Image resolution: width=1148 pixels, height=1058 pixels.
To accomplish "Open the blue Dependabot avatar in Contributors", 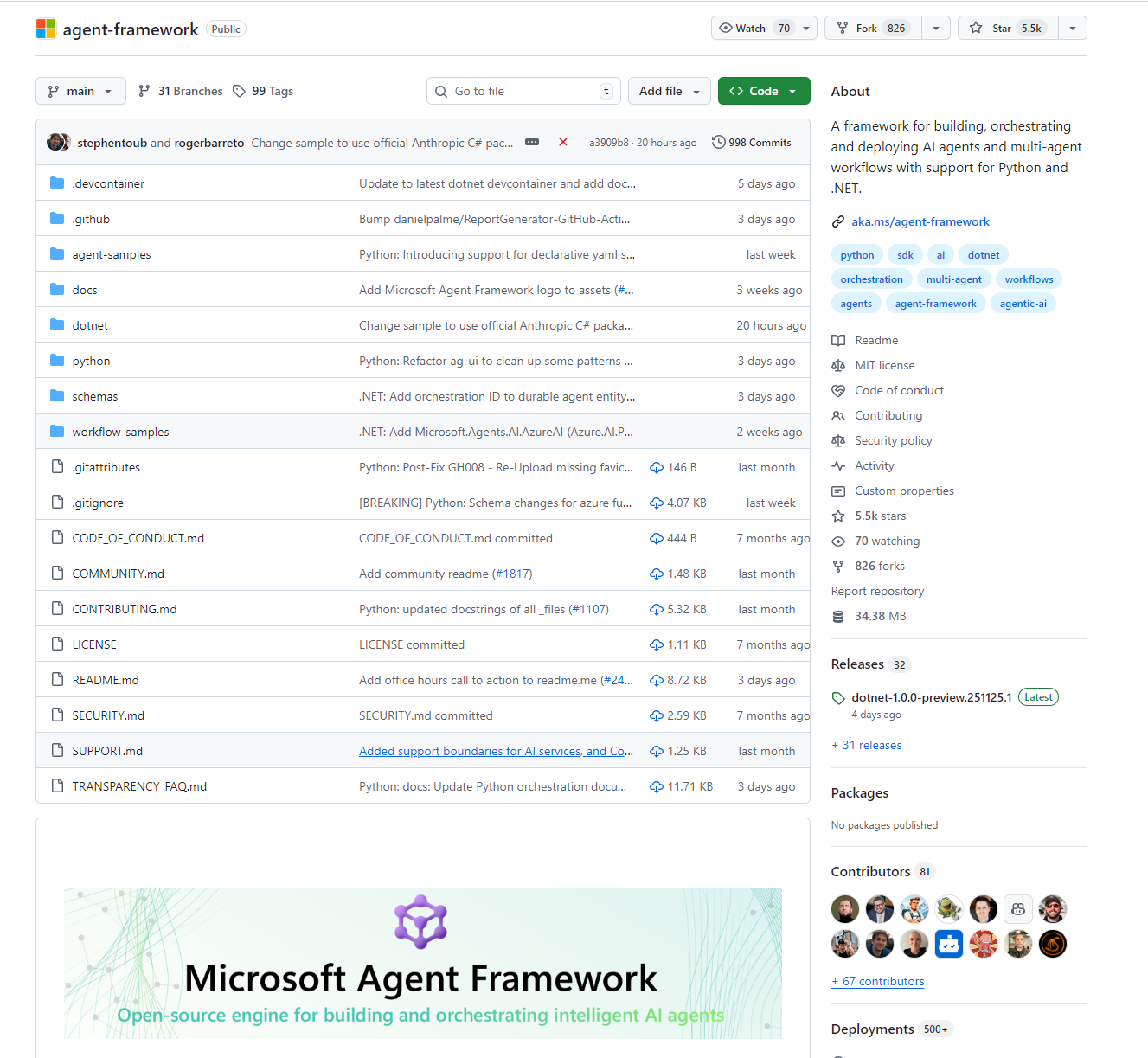I will click(x=949, y=944).
